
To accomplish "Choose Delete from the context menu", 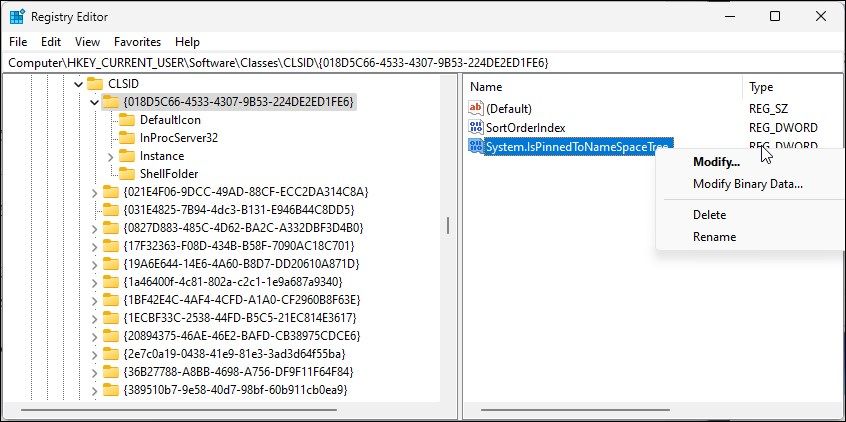I will click(x=709, y=215).
